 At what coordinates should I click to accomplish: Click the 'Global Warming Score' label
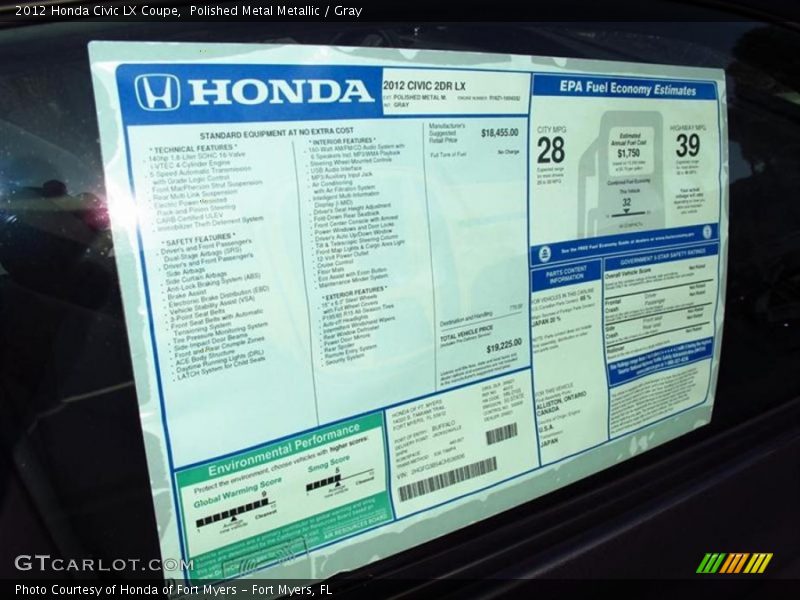point(237,492)
